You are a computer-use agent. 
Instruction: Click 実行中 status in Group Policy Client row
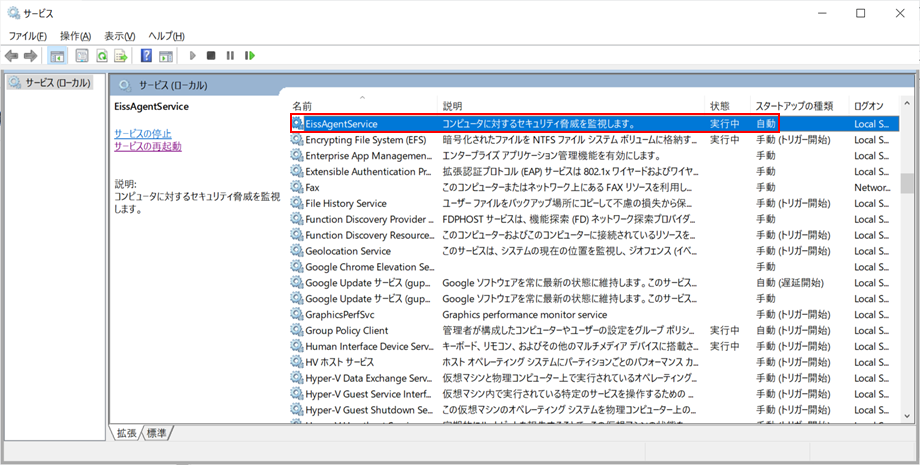click(725, 330)
